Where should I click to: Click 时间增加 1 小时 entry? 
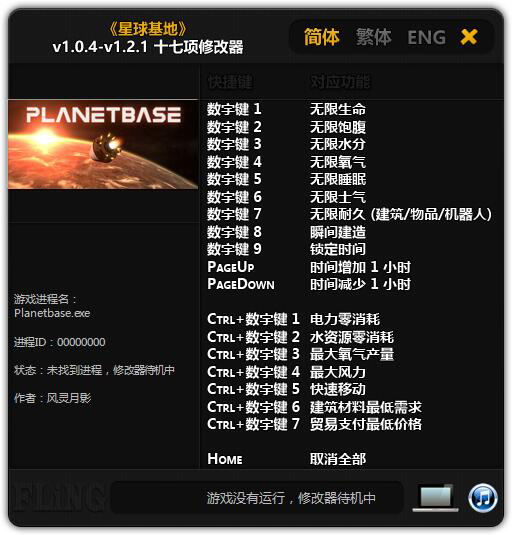pyautogui.click(x=360, y=267)
